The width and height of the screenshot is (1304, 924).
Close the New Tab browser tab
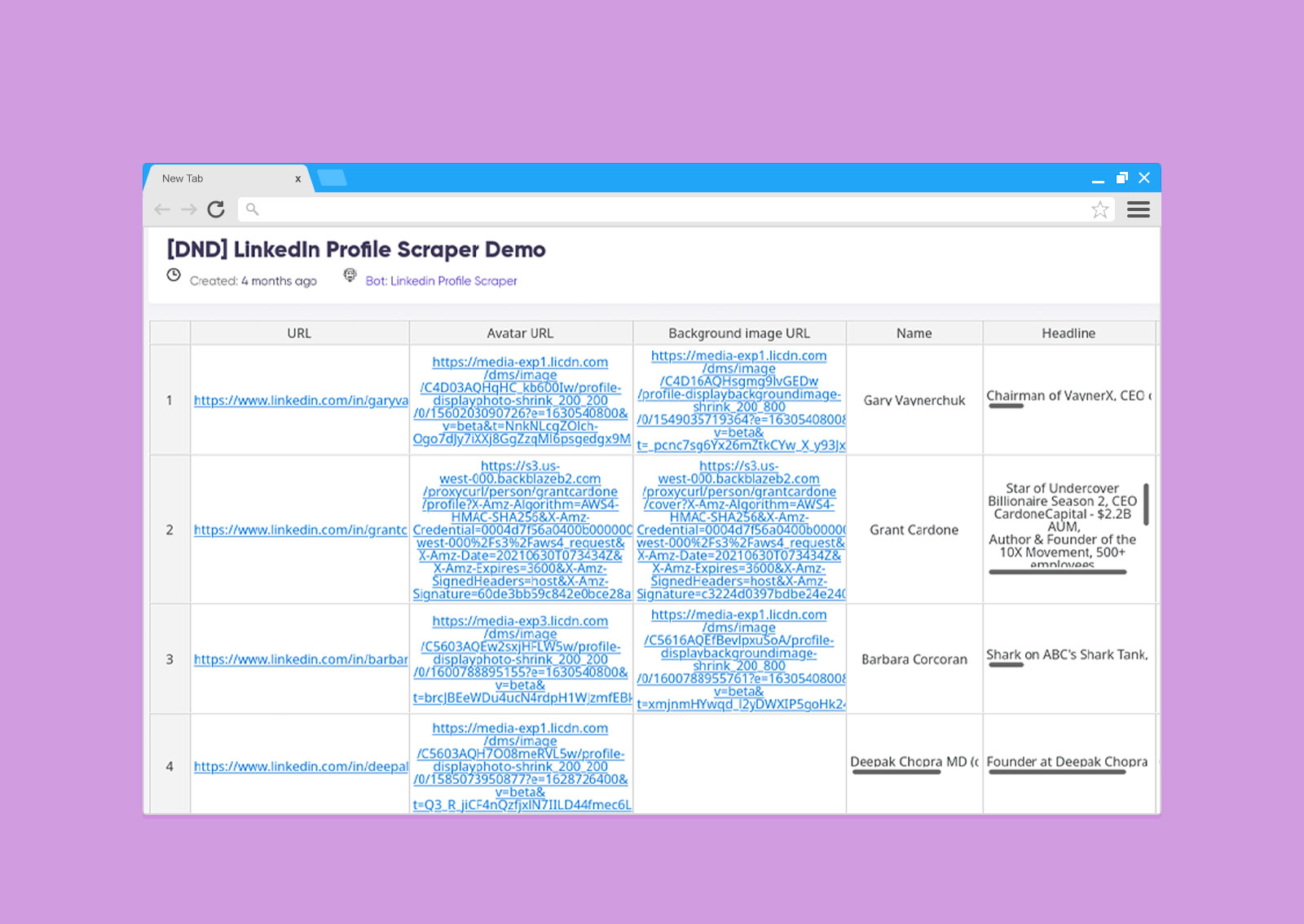point(298,178)
